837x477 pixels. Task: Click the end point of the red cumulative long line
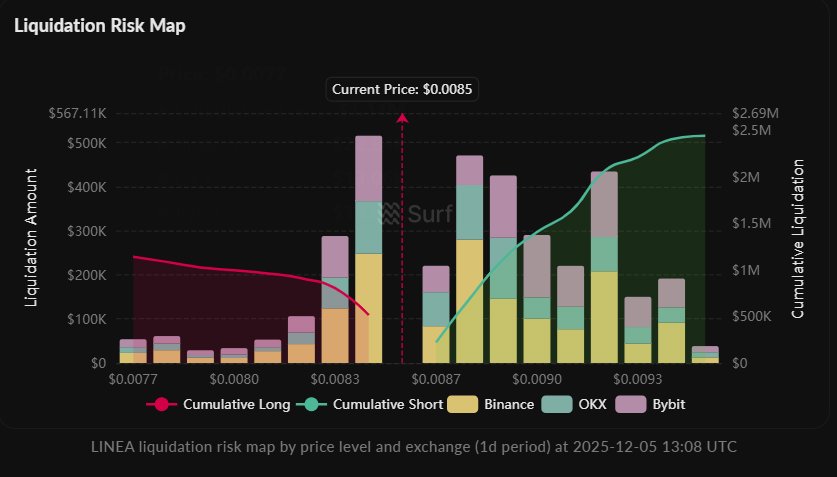(369, 315)
